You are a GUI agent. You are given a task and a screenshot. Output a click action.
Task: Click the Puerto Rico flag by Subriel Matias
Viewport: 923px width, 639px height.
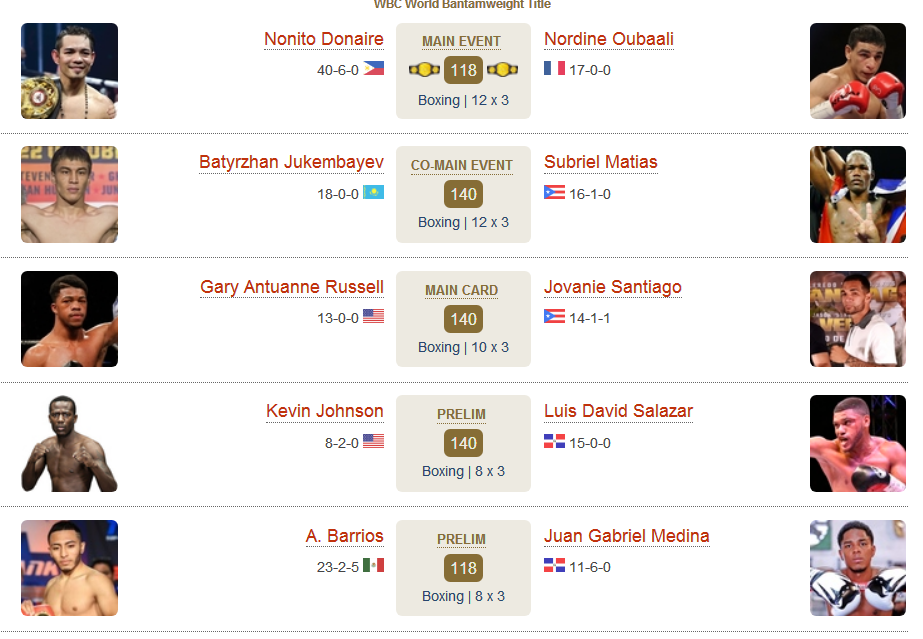(x=554, y=192)
